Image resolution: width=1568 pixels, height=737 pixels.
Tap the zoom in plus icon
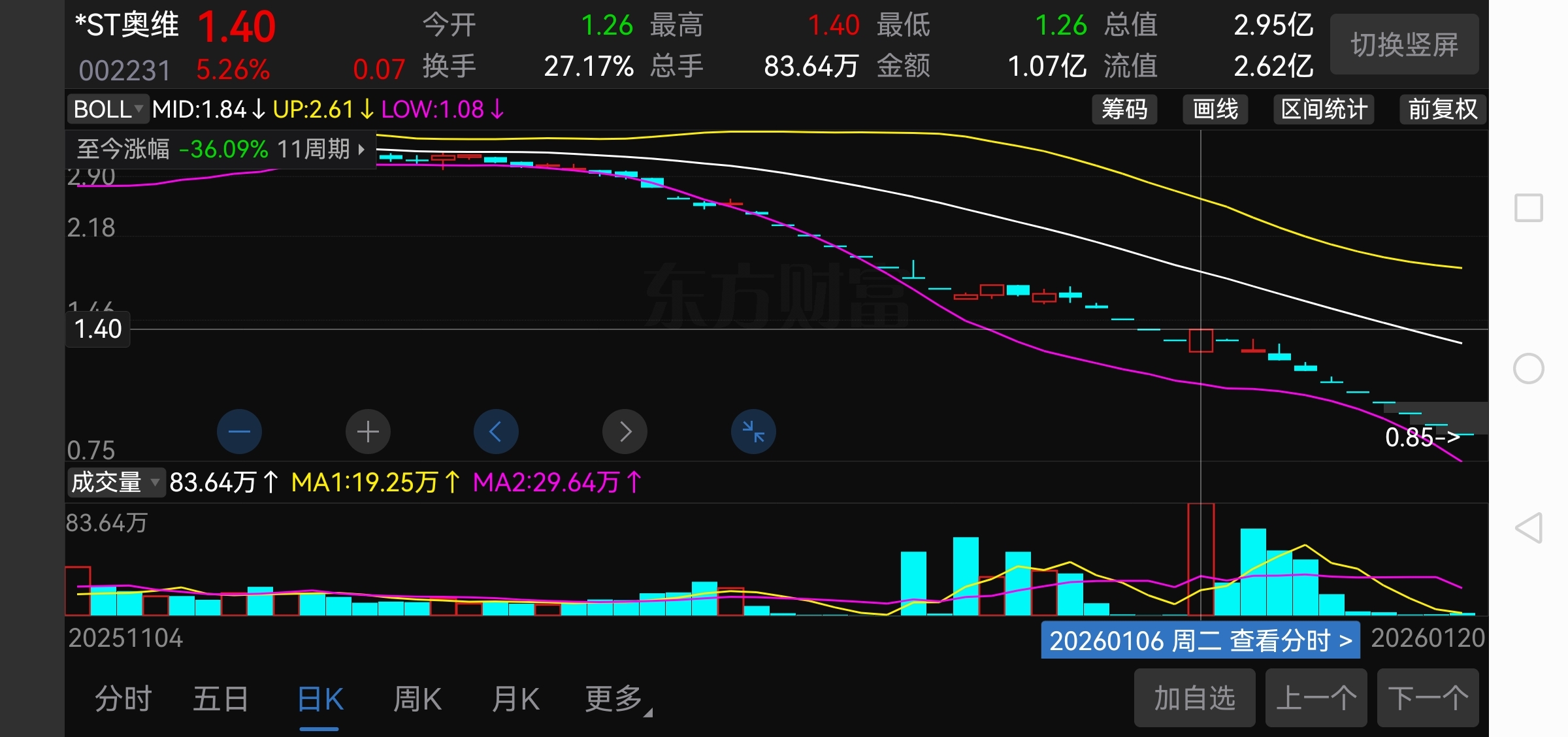pyautogui.click(x=368, y=431)
